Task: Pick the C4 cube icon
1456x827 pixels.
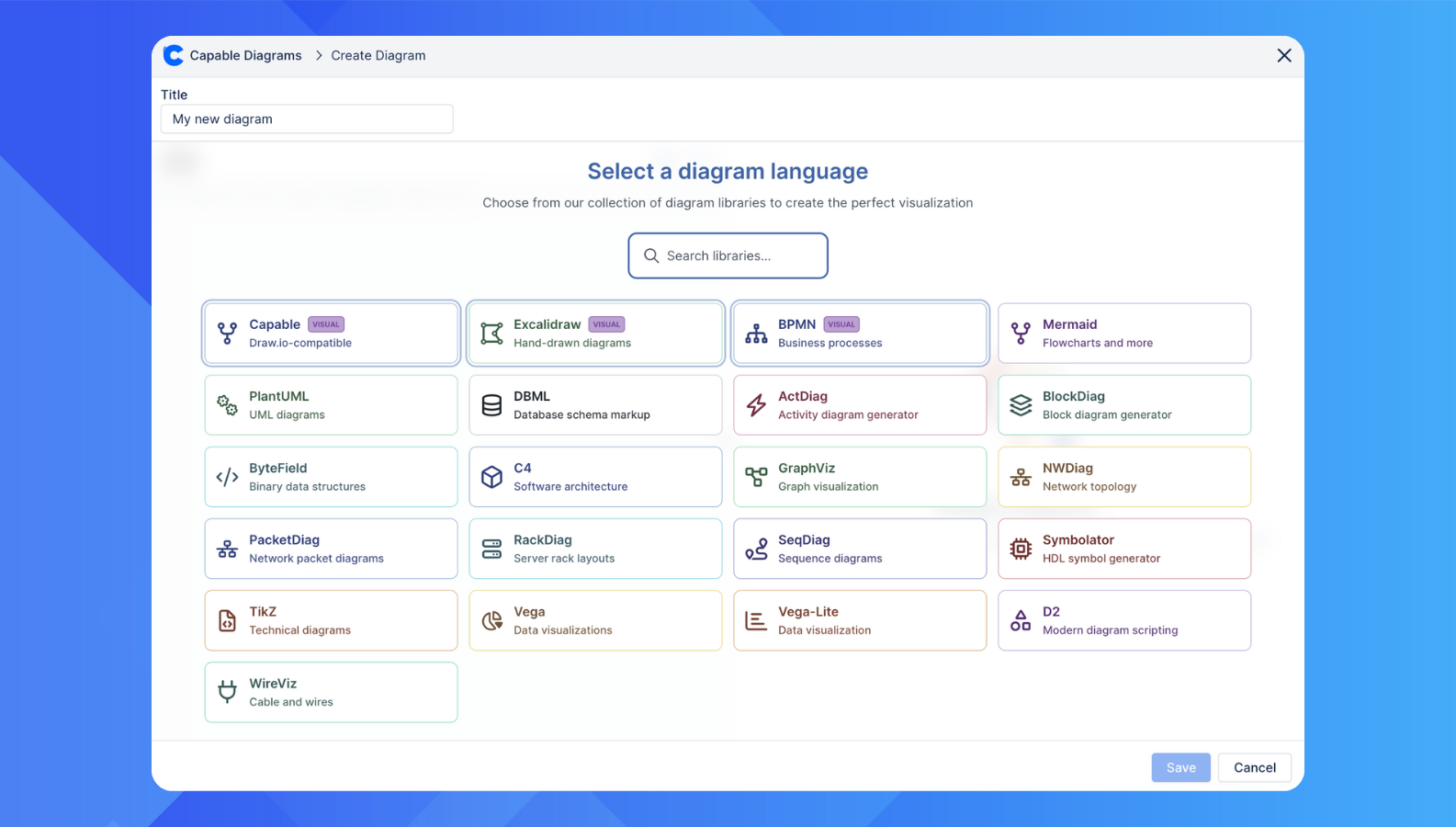Action: [x=491, y=477]
